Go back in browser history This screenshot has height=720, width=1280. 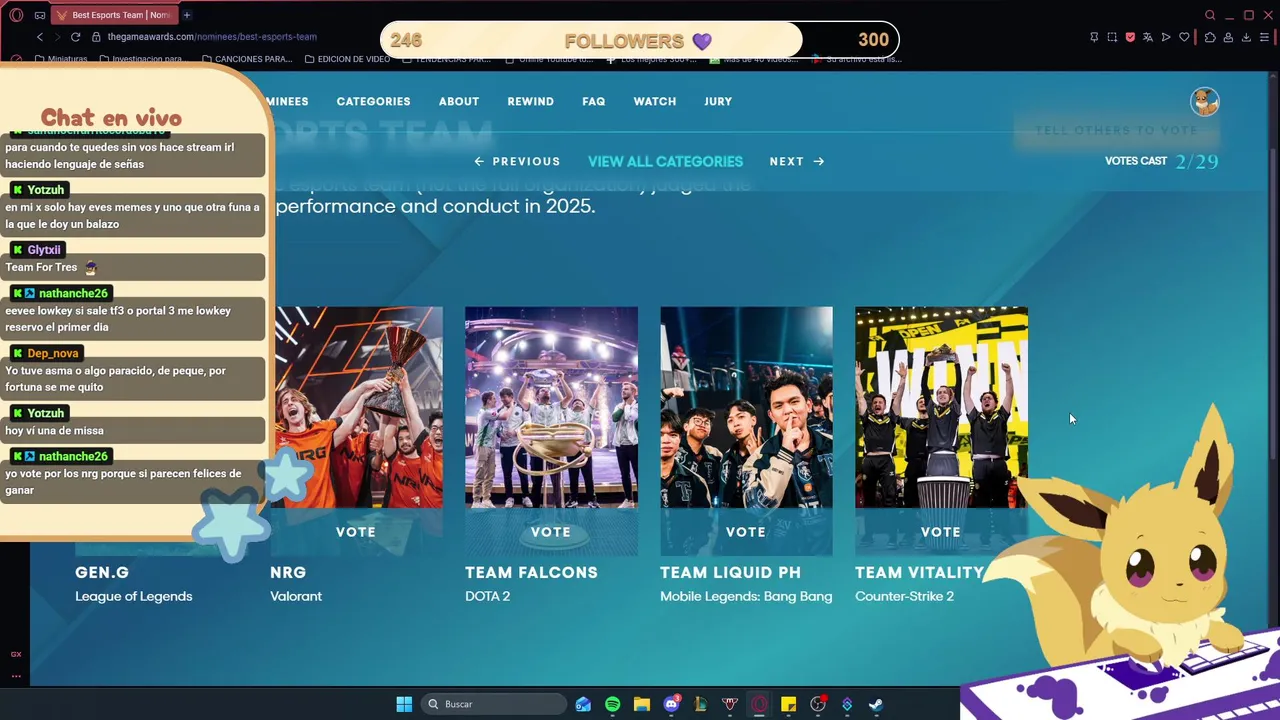[40, 37]
